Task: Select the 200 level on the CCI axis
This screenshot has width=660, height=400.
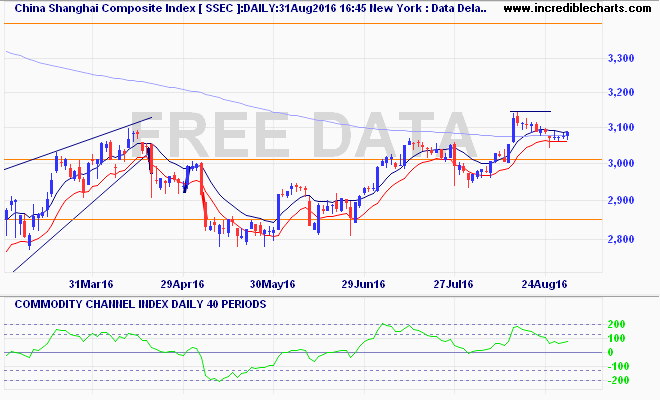Action: [616, 325]
